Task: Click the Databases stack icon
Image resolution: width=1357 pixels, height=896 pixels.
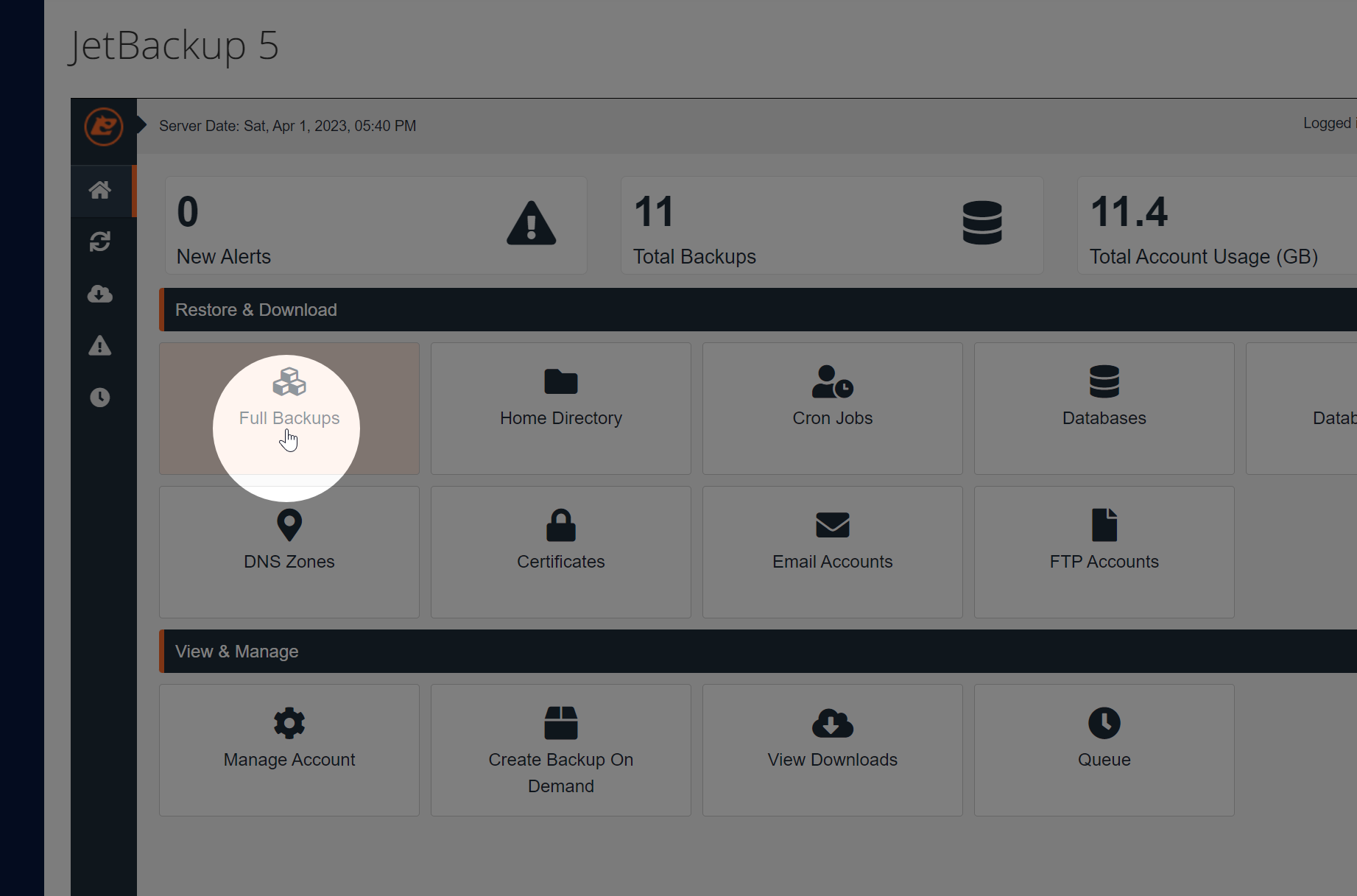Action: pos(1104,382)
